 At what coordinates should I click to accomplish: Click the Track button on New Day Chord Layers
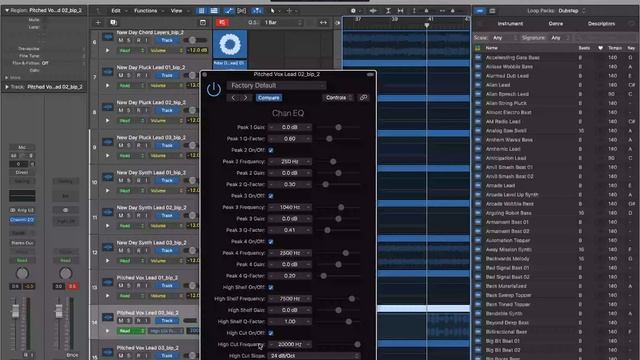point(167,40)
